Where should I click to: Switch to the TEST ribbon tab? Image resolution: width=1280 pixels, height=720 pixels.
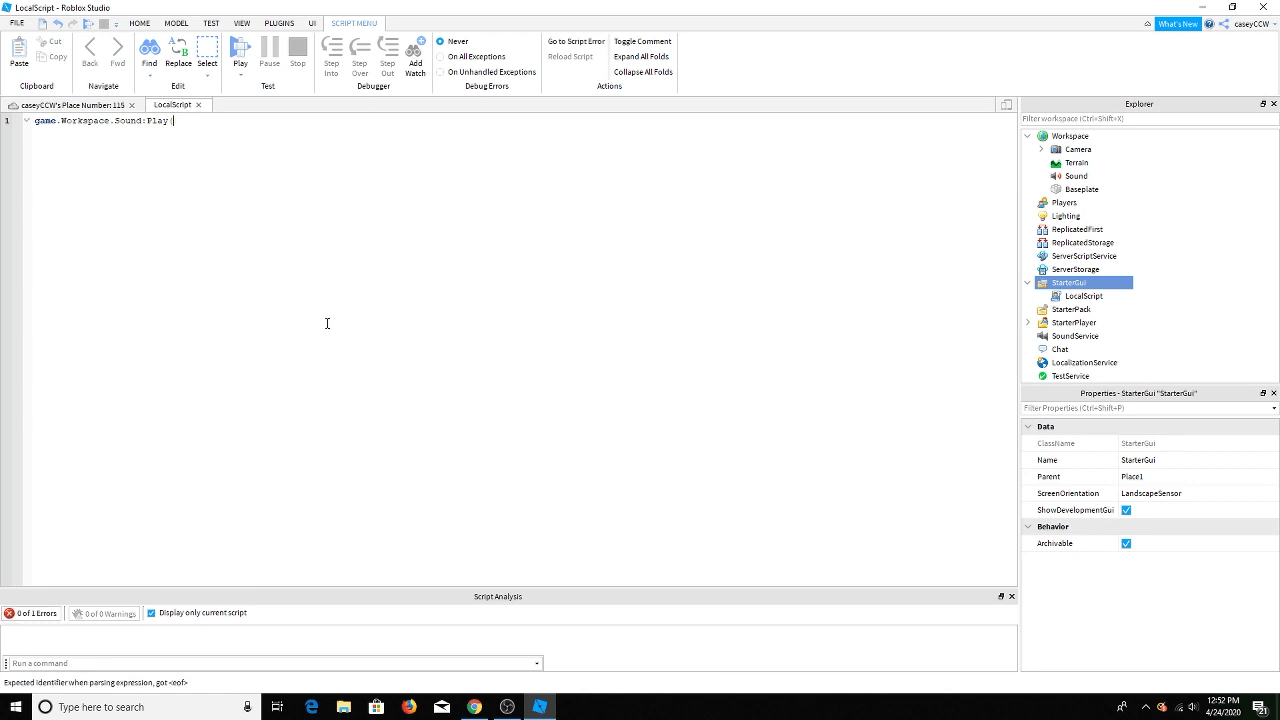211,23
